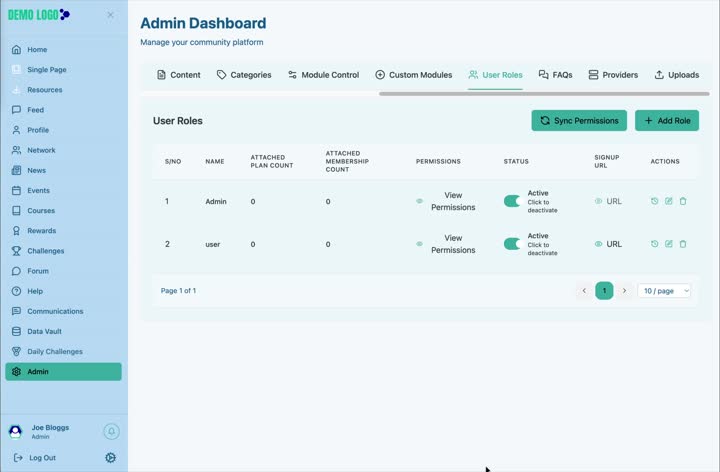Select page 1 in pagination
Screen dimensions: 720x472
point(604,291)
